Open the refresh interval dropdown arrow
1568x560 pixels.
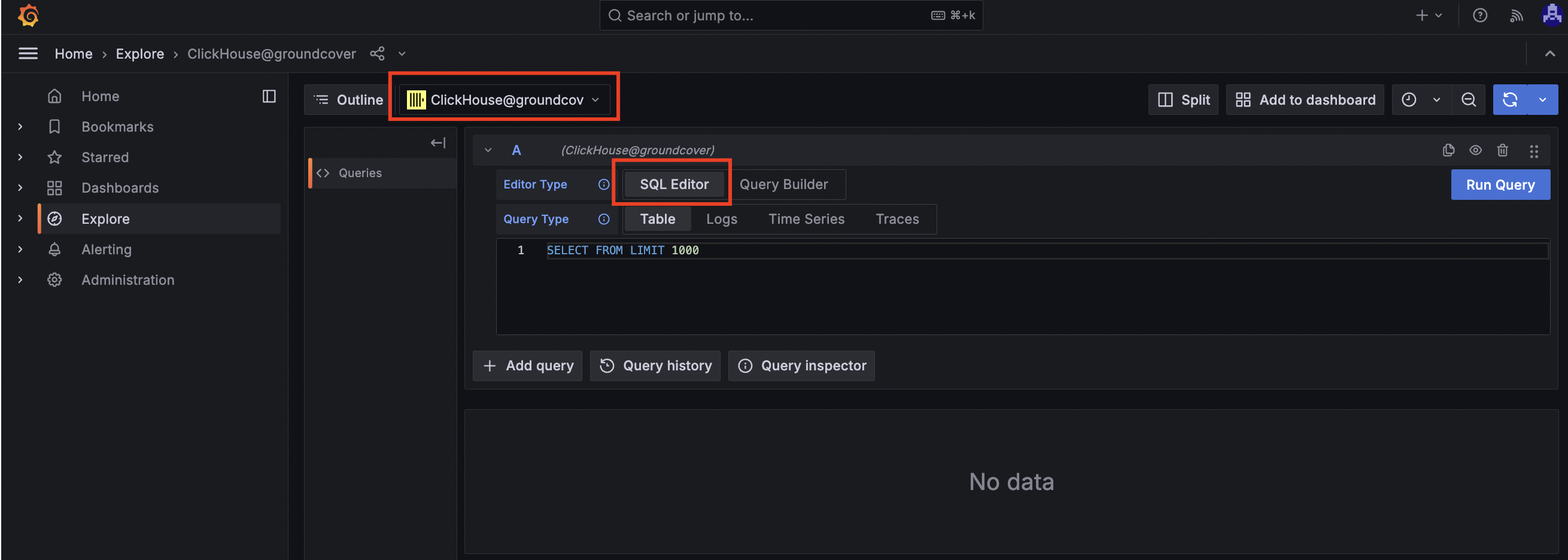[x=1542, y=100]
